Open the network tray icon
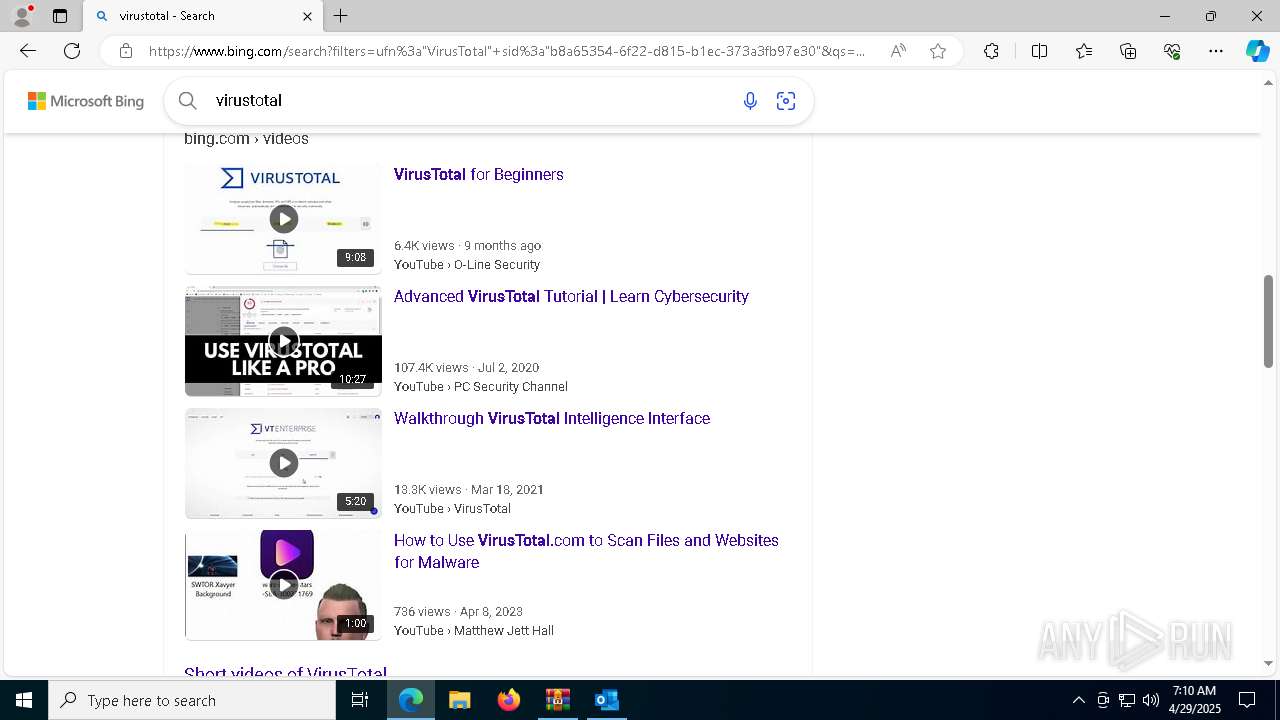 (x=1127, y=700)
